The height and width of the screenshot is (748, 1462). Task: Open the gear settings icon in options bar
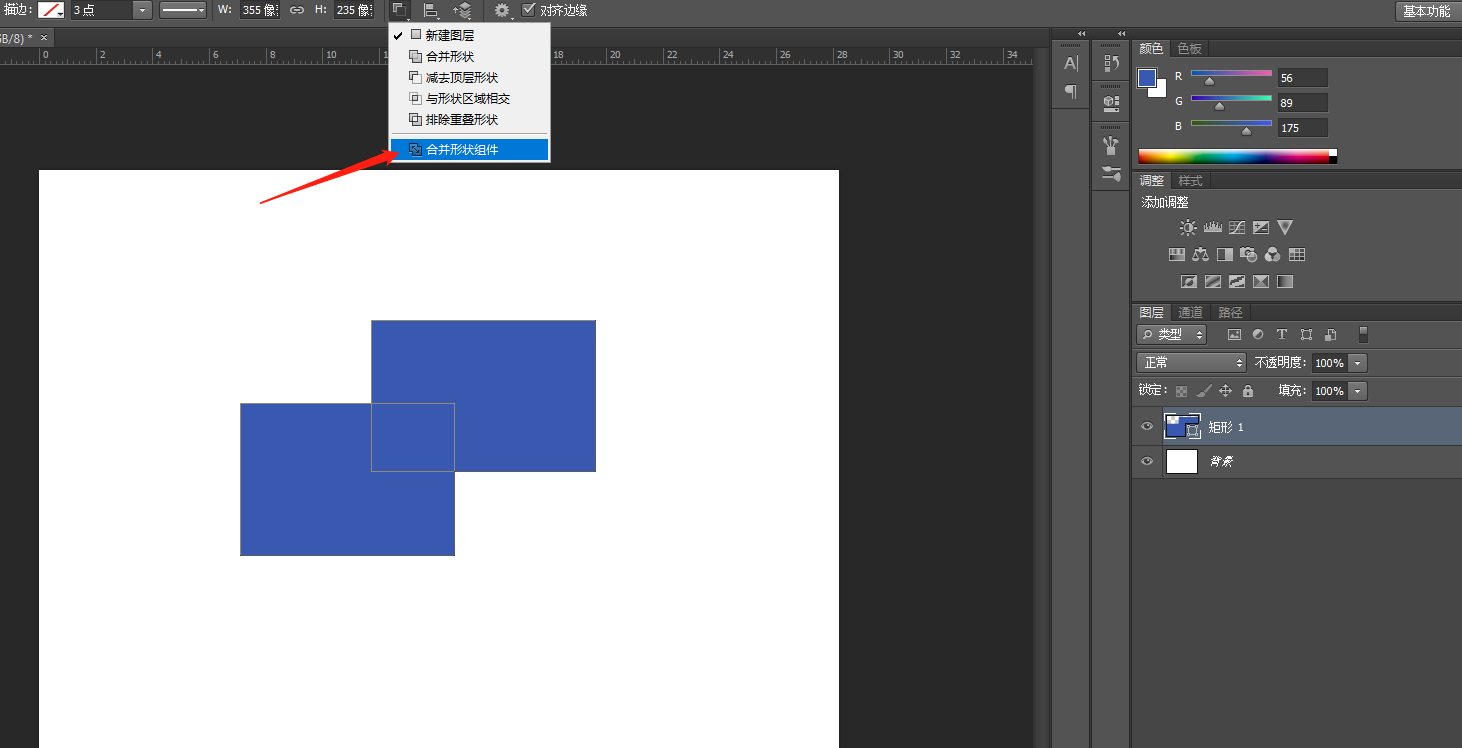coord(502,10)
